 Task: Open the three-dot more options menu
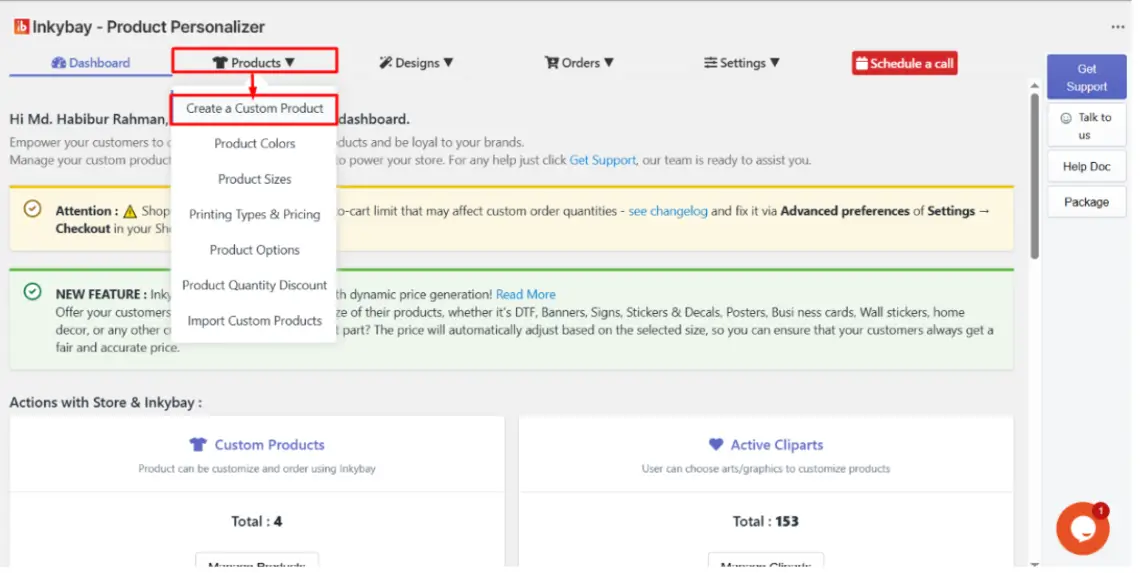tap(1117, 27)
